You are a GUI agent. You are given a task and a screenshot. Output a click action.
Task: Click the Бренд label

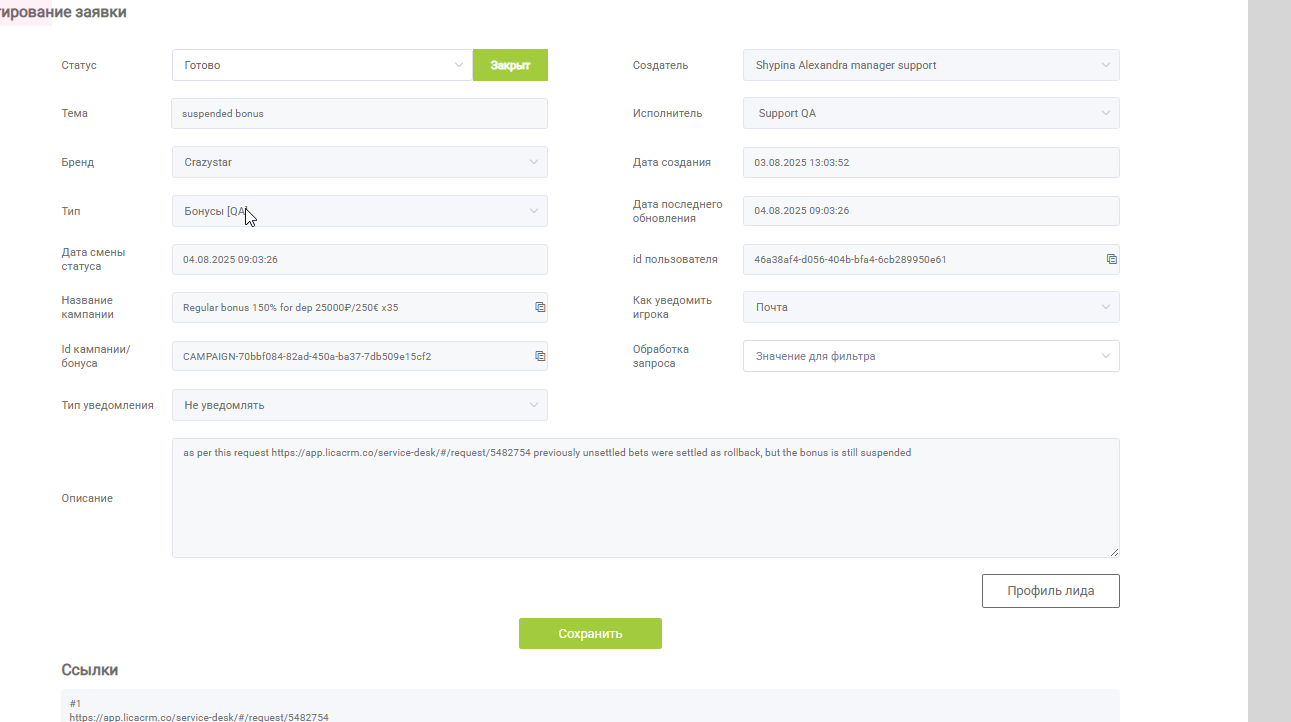tap(77, 162)
